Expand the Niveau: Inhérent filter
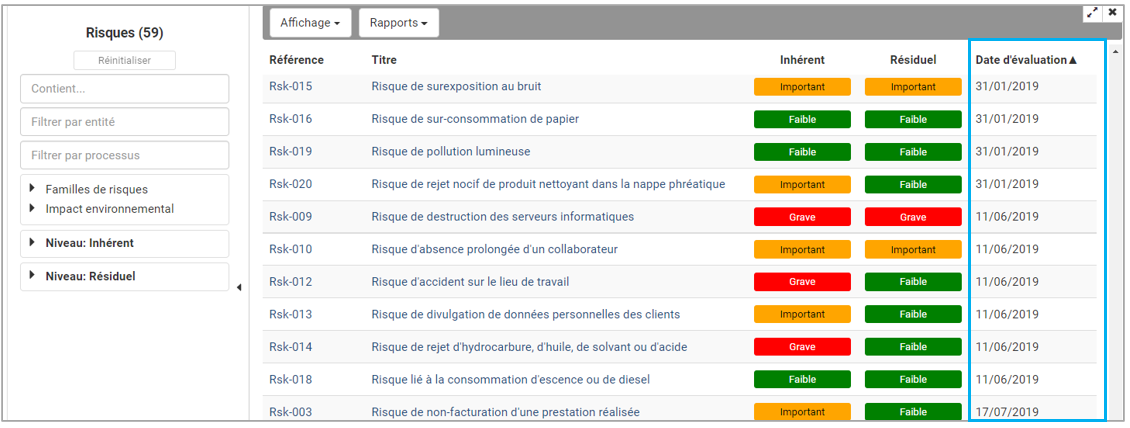The image size is (1130, 428). (x=32, y=243)
